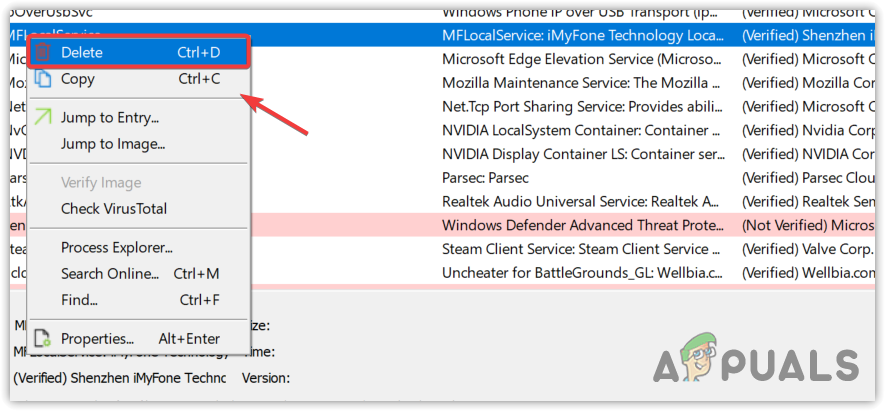This screenshot has width=885, height=411.
Task: Select Check VirusTotal menu entry
Action: click(x=114, y=209)
